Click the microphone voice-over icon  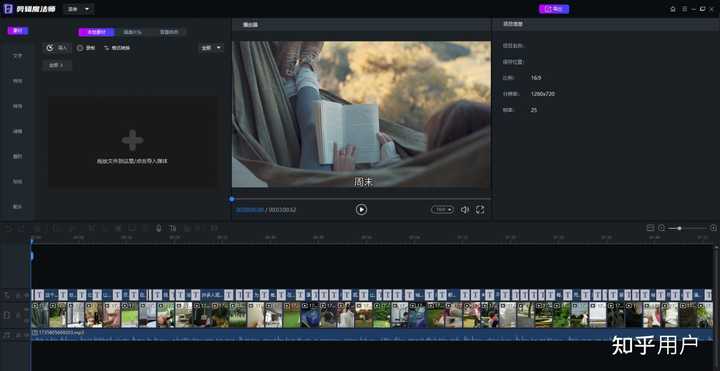[159, 228]
